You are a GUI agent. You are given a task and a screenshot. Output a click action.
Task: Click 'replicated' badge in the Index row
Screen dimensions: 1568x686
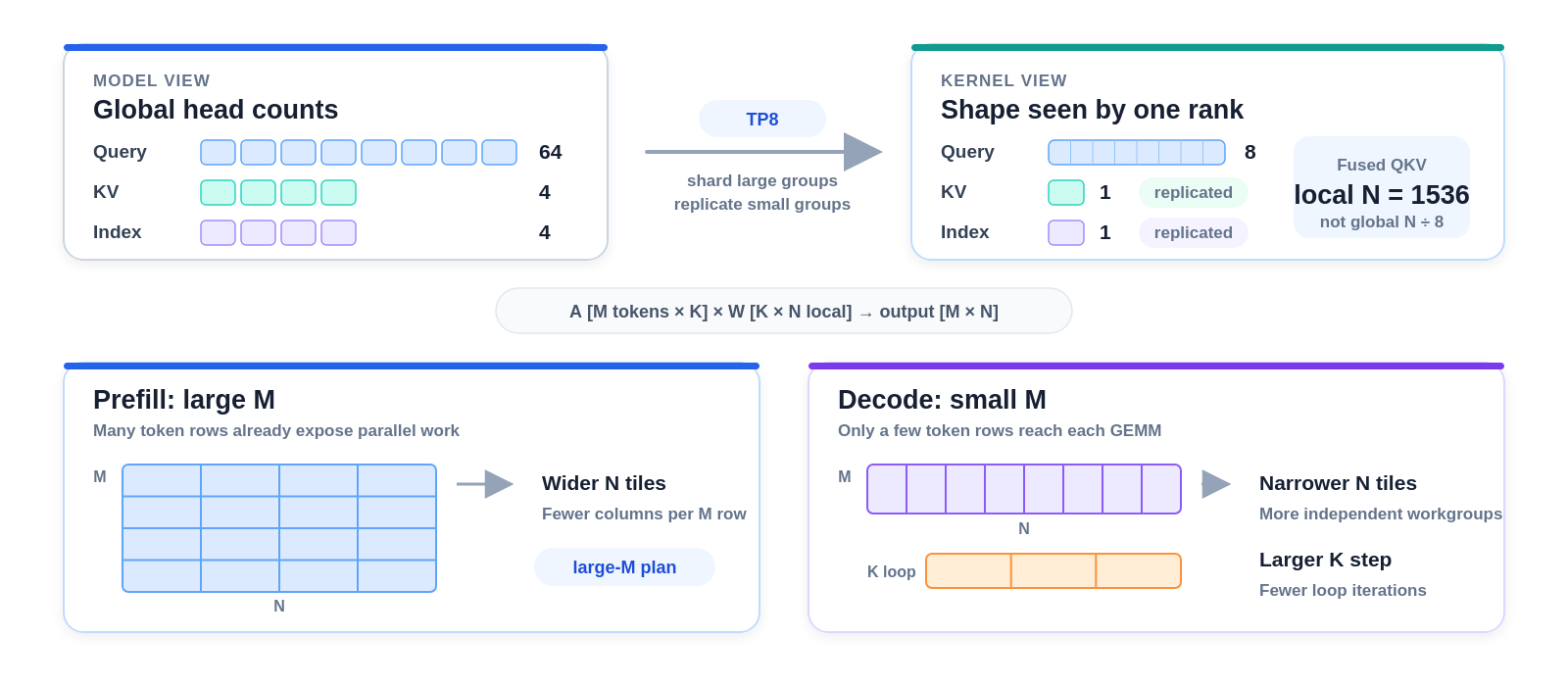pos(1193,232)
